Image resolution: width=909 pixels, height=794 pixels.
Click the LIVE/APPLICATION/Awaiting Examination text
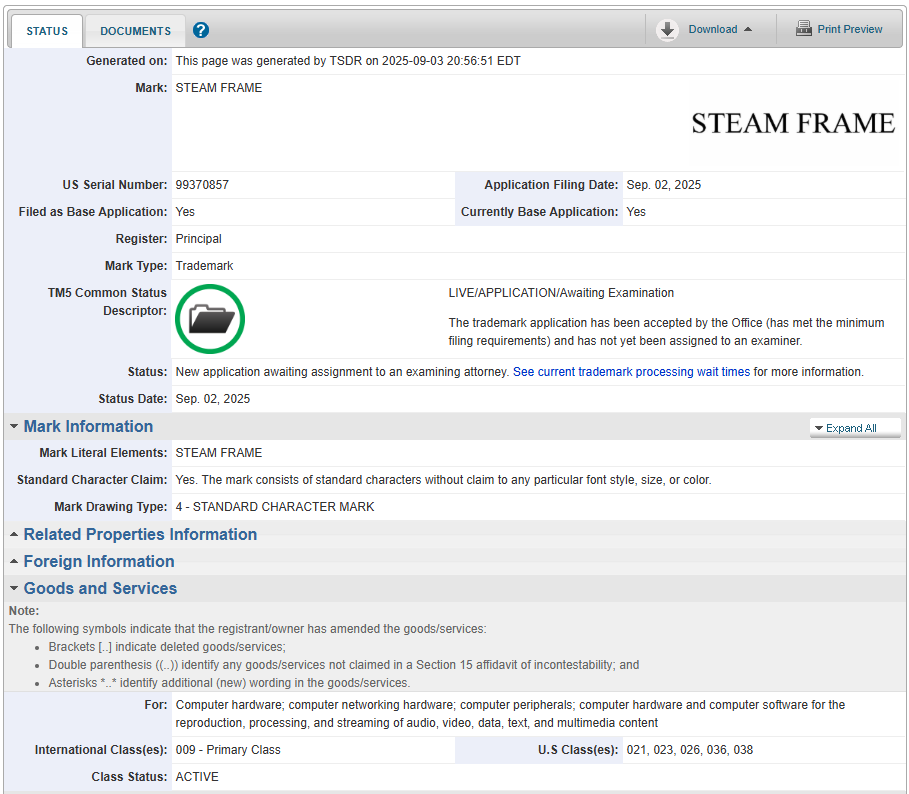(561, 293)
